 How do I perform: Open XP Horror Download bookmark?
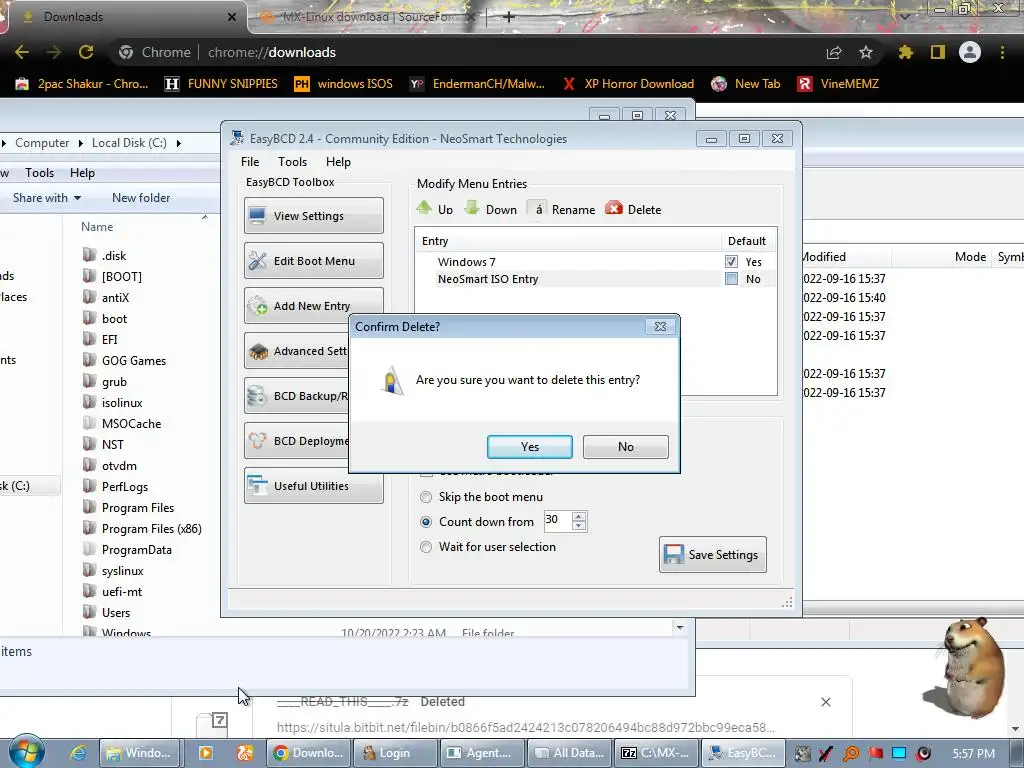pos(628,84)
